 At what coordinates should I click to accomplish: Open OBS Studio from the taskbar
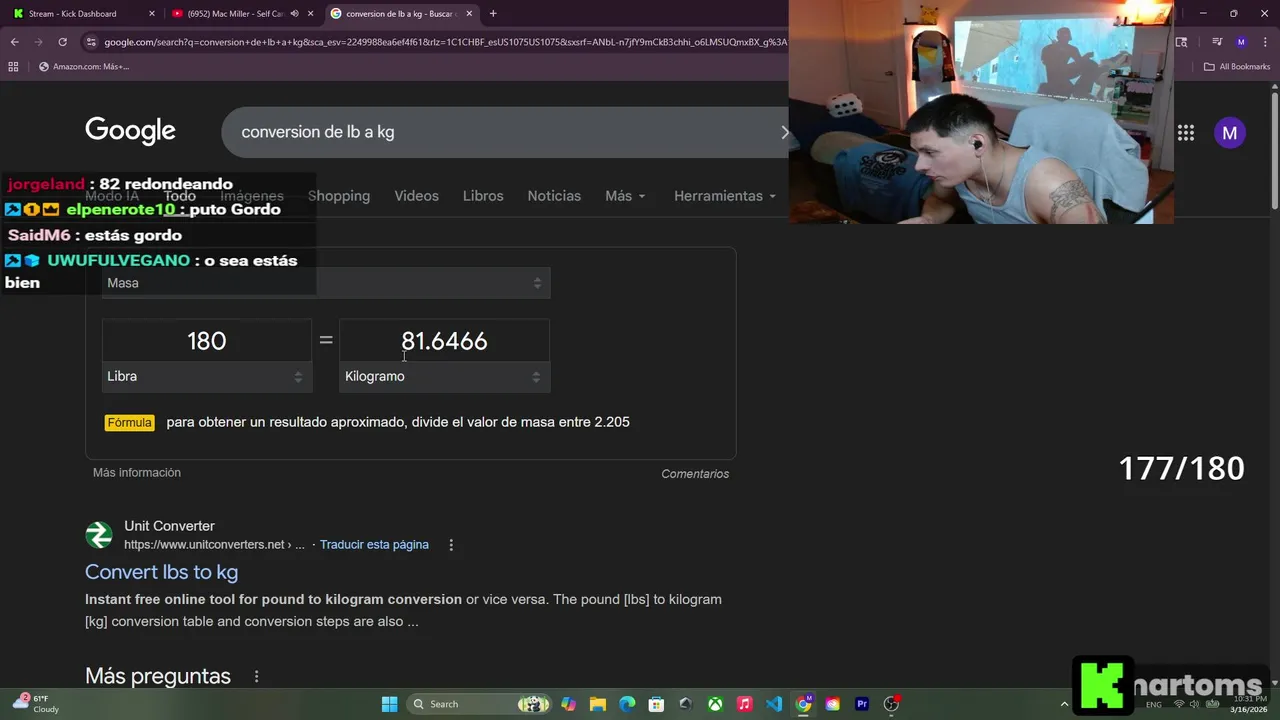891,704
